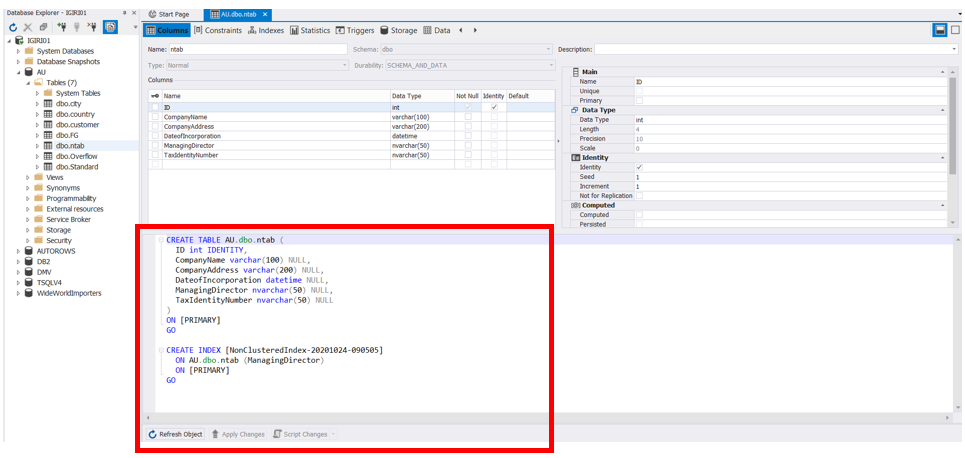Close the AU.dbo.ntab tab
965x458 pixels.
(x=265, y=14)
